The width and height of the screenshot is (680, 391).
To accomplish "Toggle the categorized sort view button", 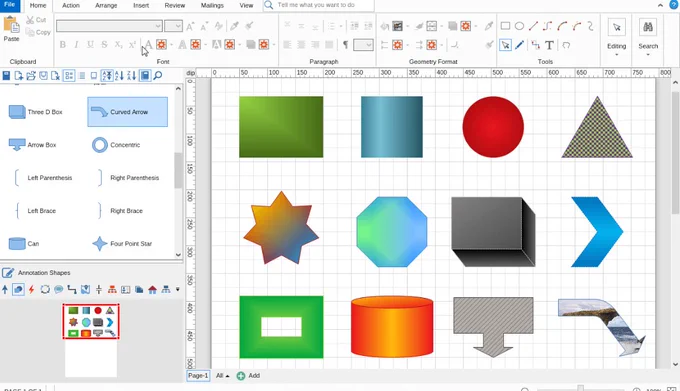I will click(107, 75).
